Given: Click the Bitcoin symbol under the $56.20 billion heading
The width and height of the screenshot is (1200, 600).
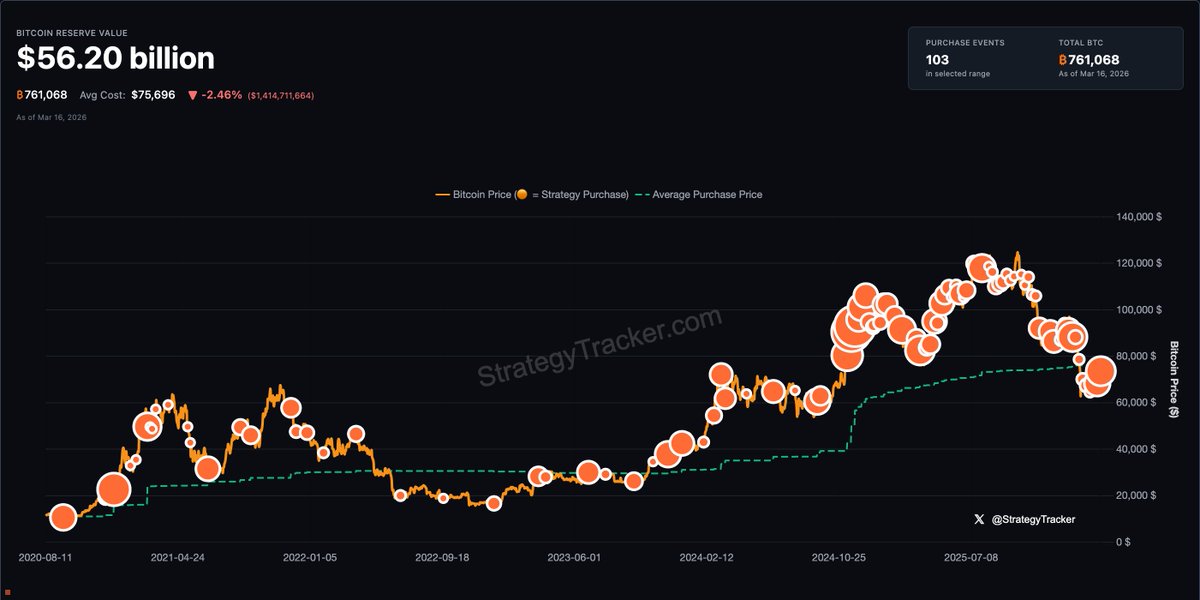Looking at the screenshot, I should tap(20, 95).
